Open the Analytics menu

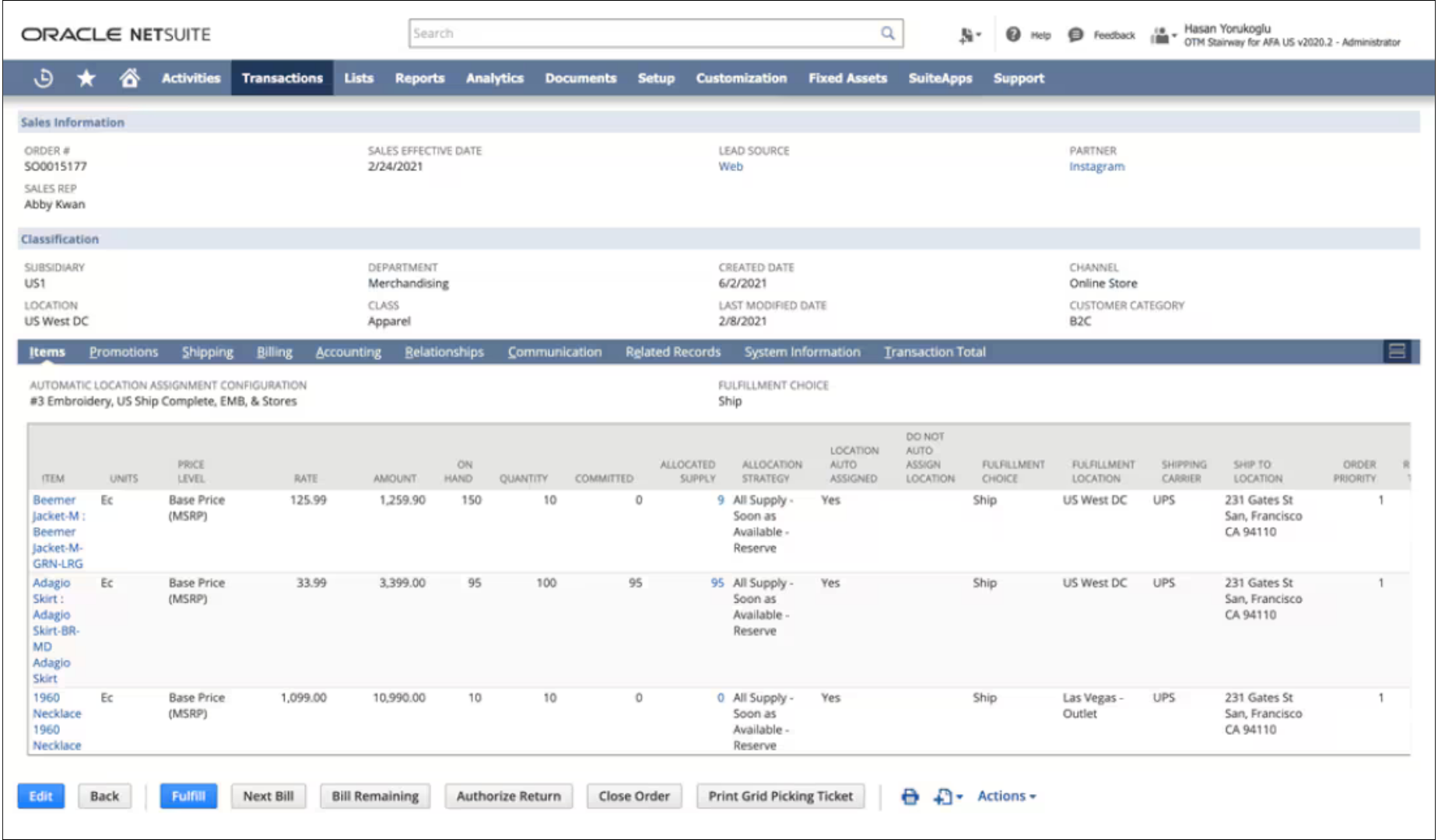coord(495,78)
